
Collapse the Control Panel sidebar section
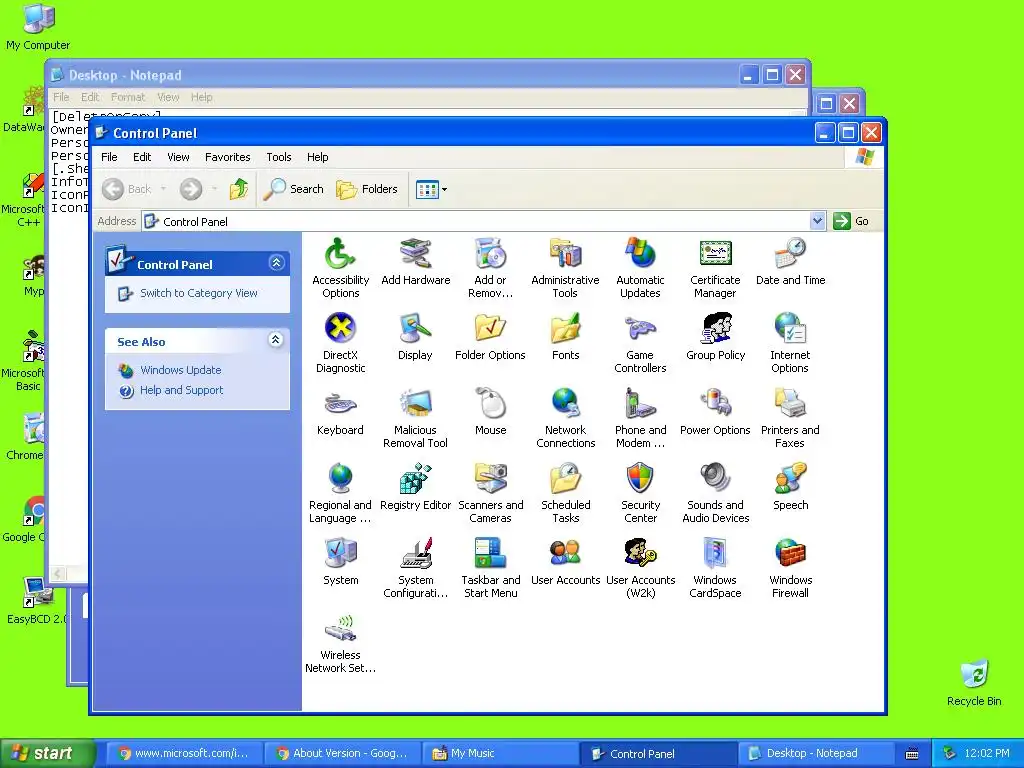276,263
